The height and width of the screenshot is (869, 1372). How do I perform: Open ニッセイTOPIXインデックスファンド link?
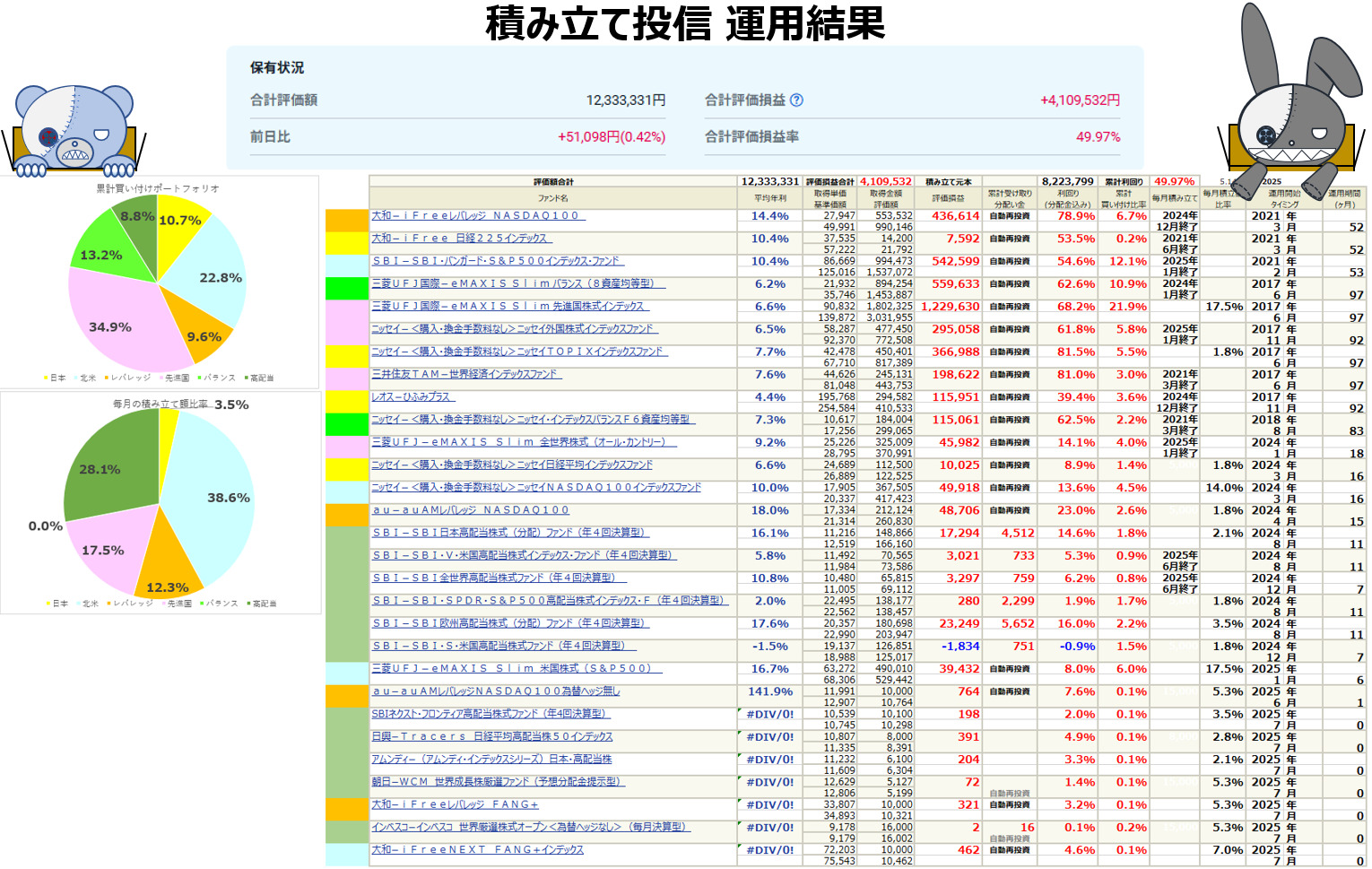[518, 352]
